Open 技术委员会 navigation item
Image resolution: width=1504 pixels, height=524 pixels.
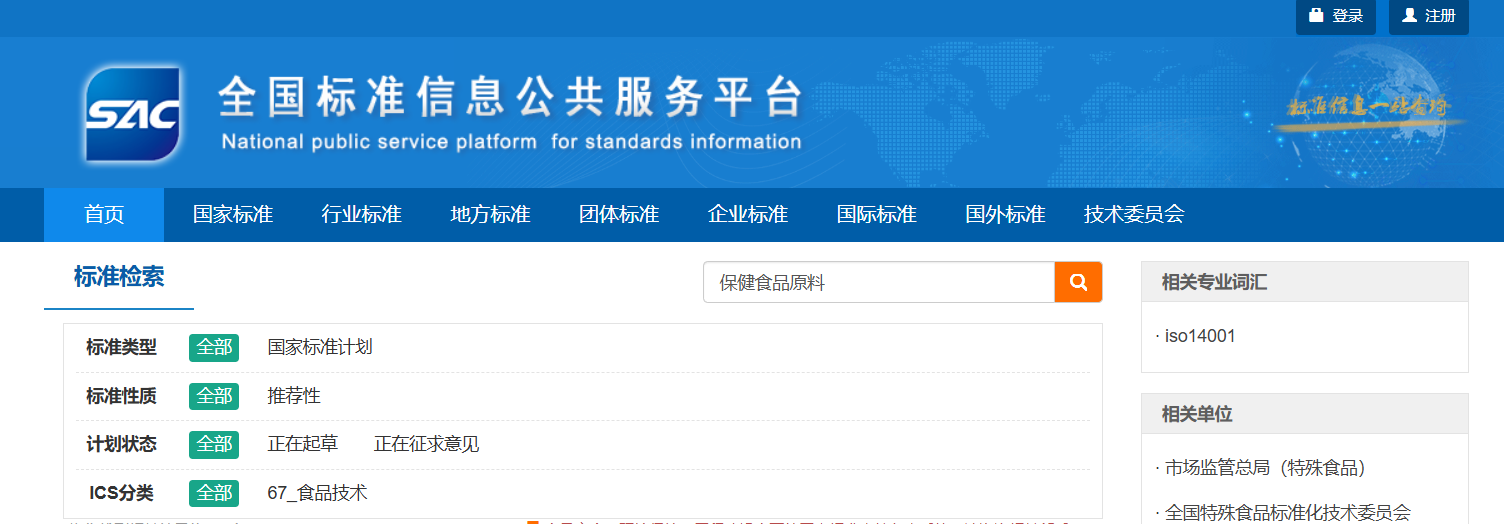pos(1134,215)
